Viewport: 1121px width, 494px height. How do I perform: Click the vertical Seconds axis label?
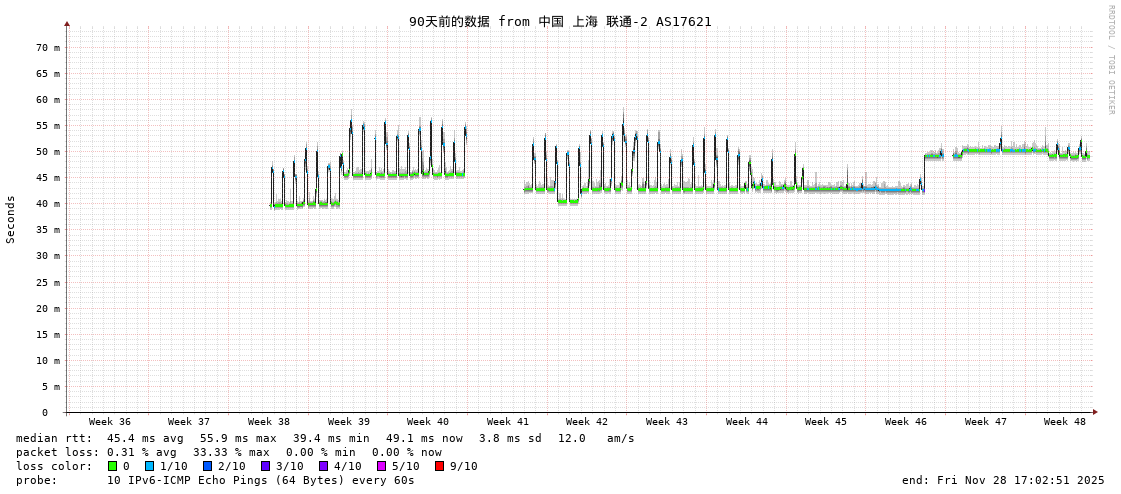(x=11, y=219)
